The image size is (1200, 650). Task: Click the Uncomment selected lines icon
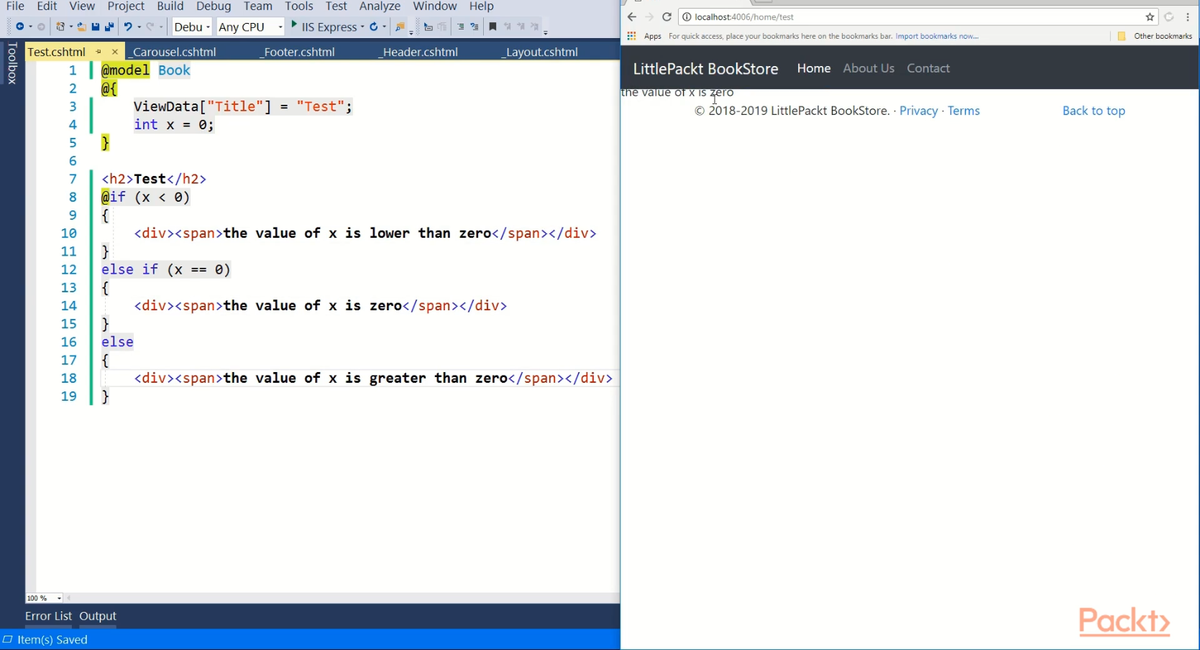pyautogui.click(x=474, y=27)
